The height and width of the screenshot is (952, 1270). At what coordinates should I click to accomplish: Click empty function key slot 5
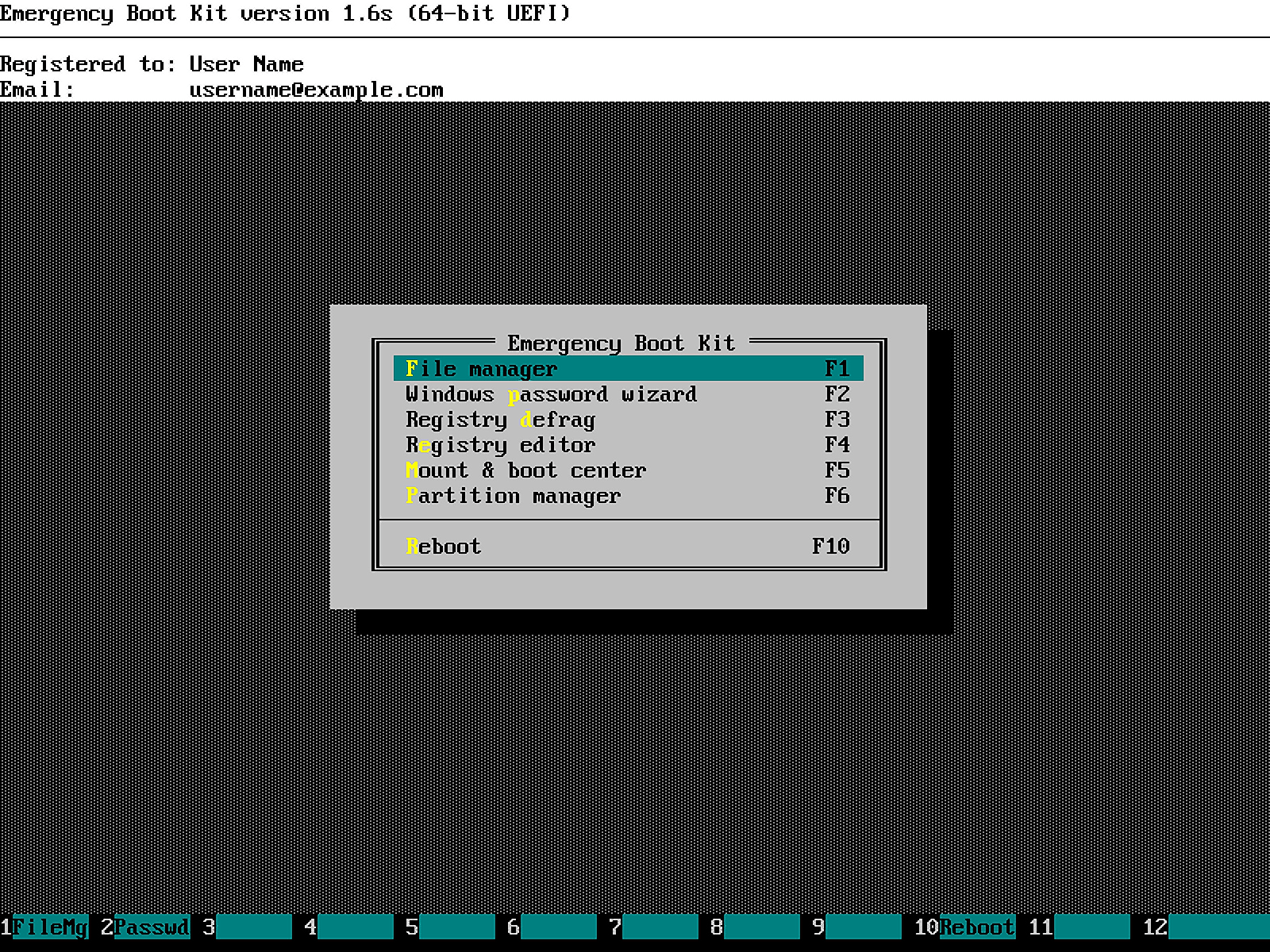click(451, 927)
